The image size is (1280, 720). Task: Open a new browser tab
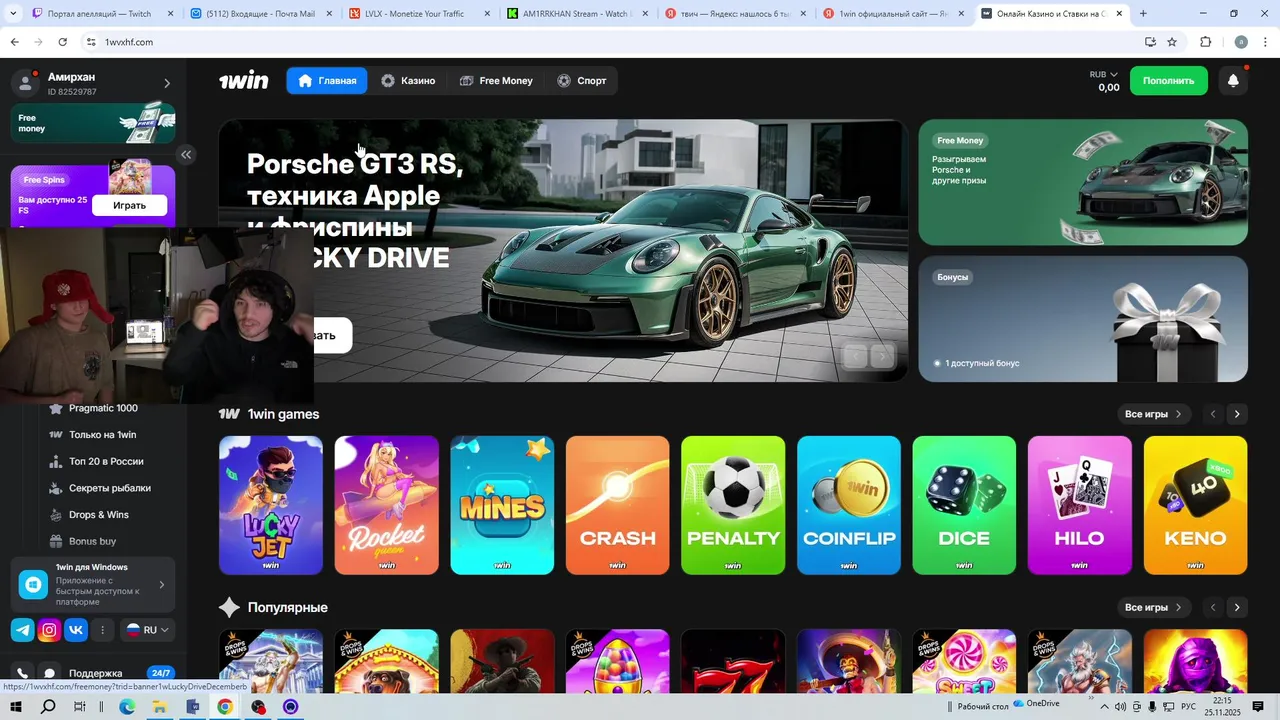[1143, 14]
